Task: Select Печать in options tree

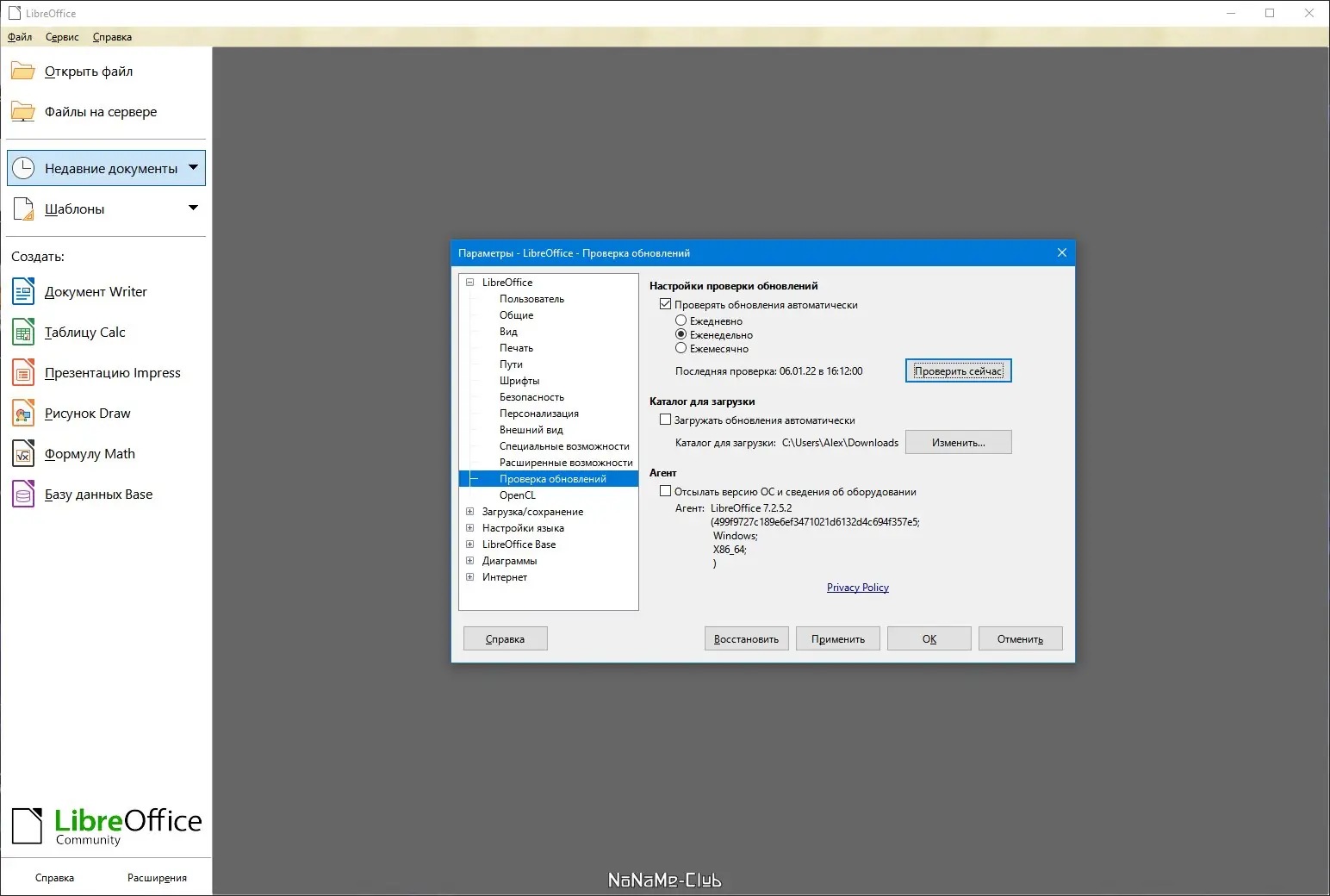Action: coord(516,347)
